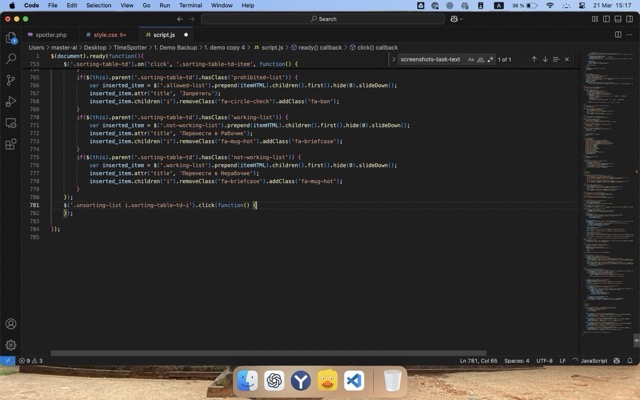Switch to the style.css tab
640x400 pixels.
(105, 34)
